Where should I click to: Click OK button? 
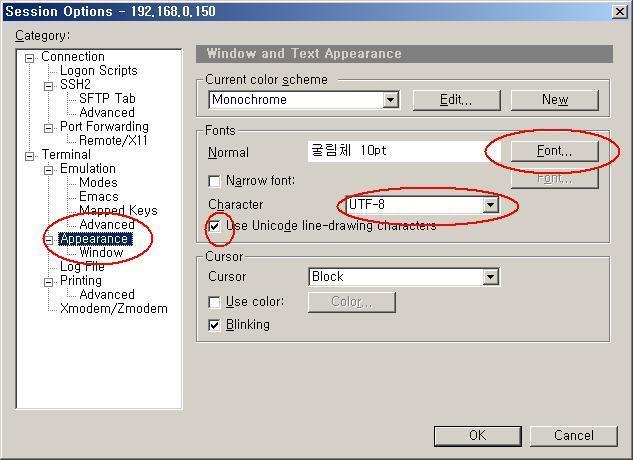(x=478, y=436)
